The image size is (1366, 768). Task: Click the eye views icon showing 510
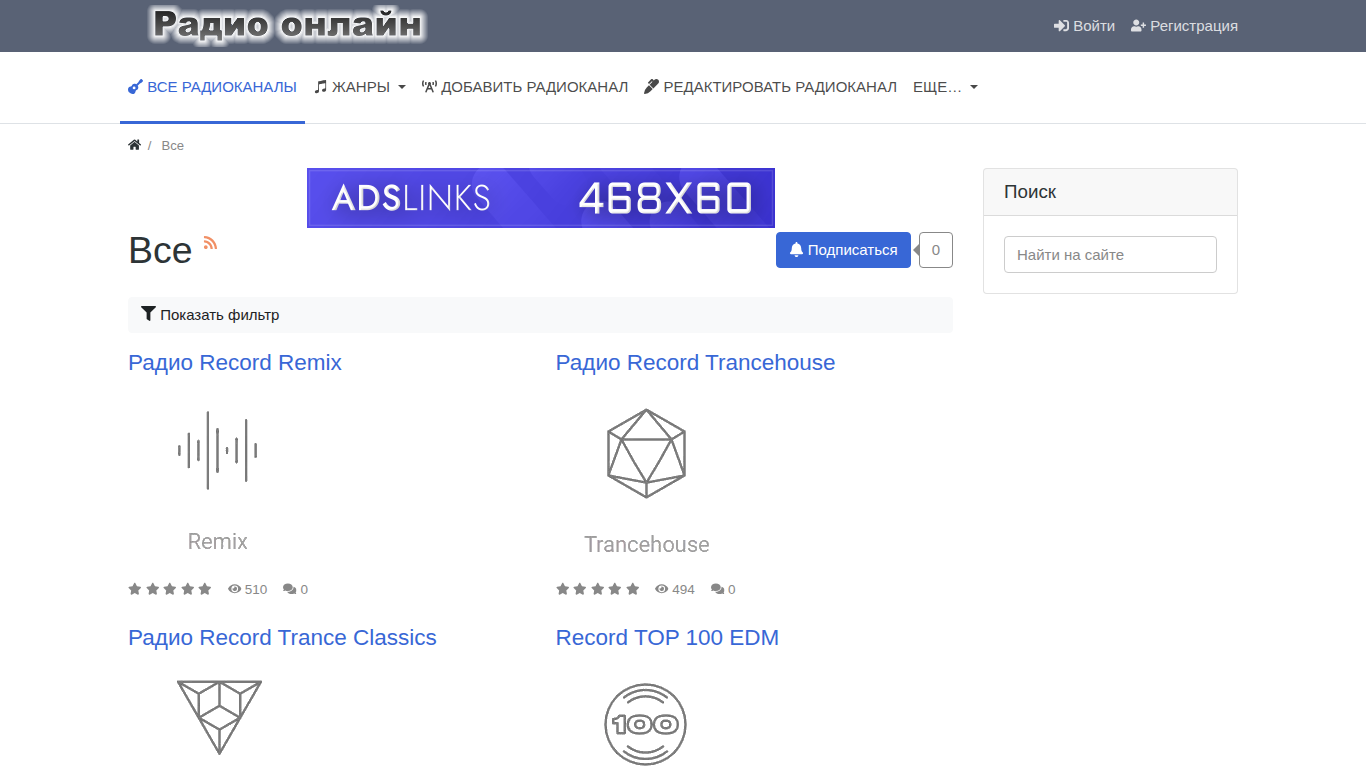click(x=235, y=589)
